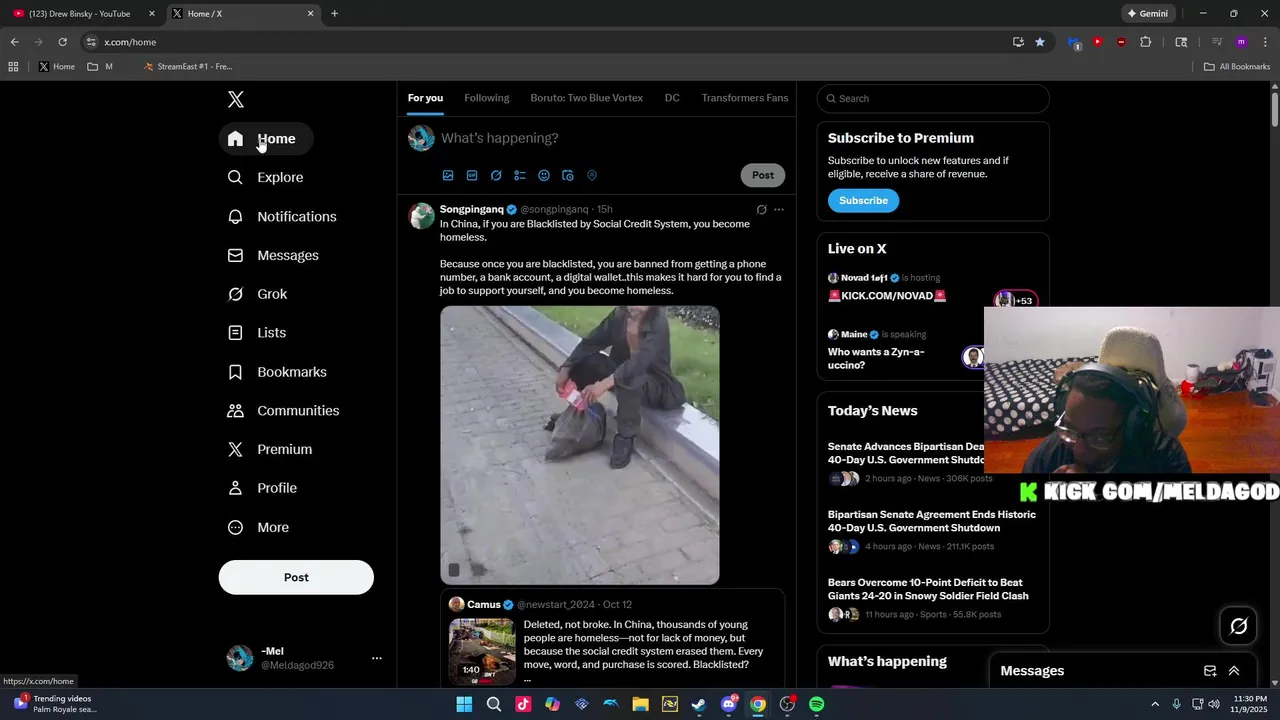The height and width of the screenshot is (720, 1280).
Task: Click the X search box
Action: 933,98
